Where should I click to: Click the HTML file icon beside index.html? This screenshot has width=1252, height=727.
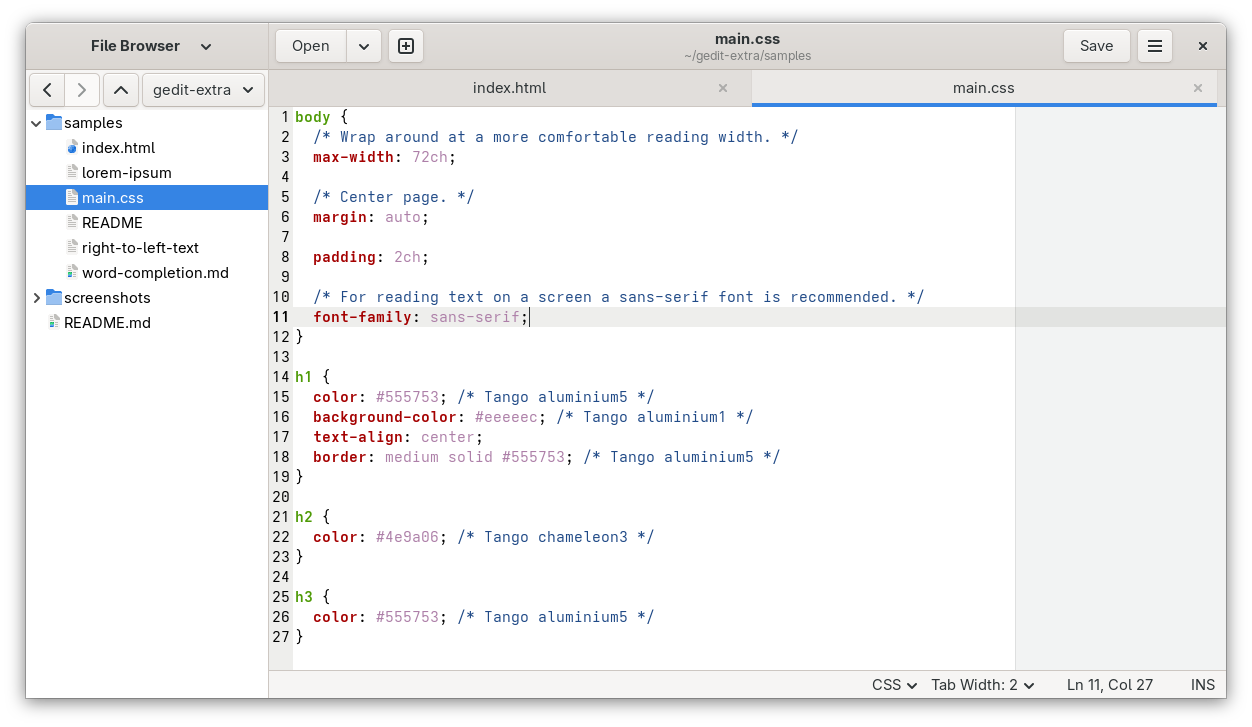71,147
